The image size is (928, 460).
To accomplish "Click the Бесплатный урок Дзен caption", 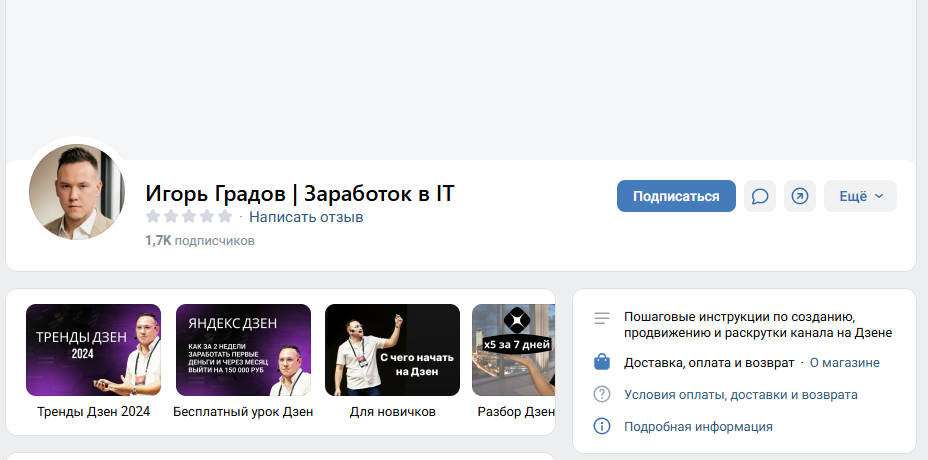I will (x=243, y=411).
